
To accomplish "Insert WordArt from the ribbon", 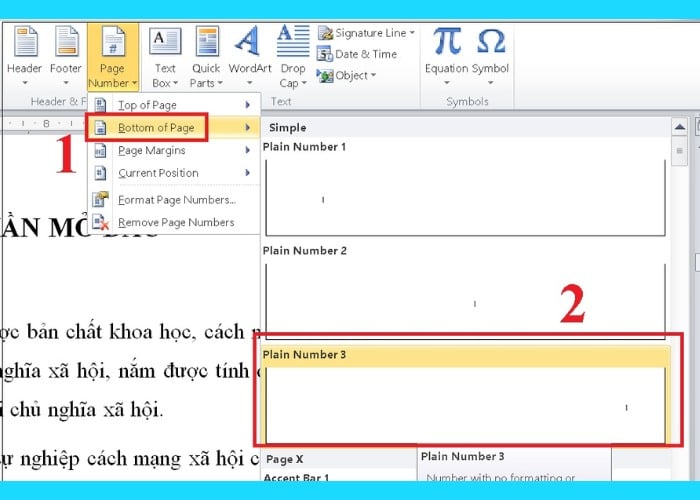I will click(249, 41).
